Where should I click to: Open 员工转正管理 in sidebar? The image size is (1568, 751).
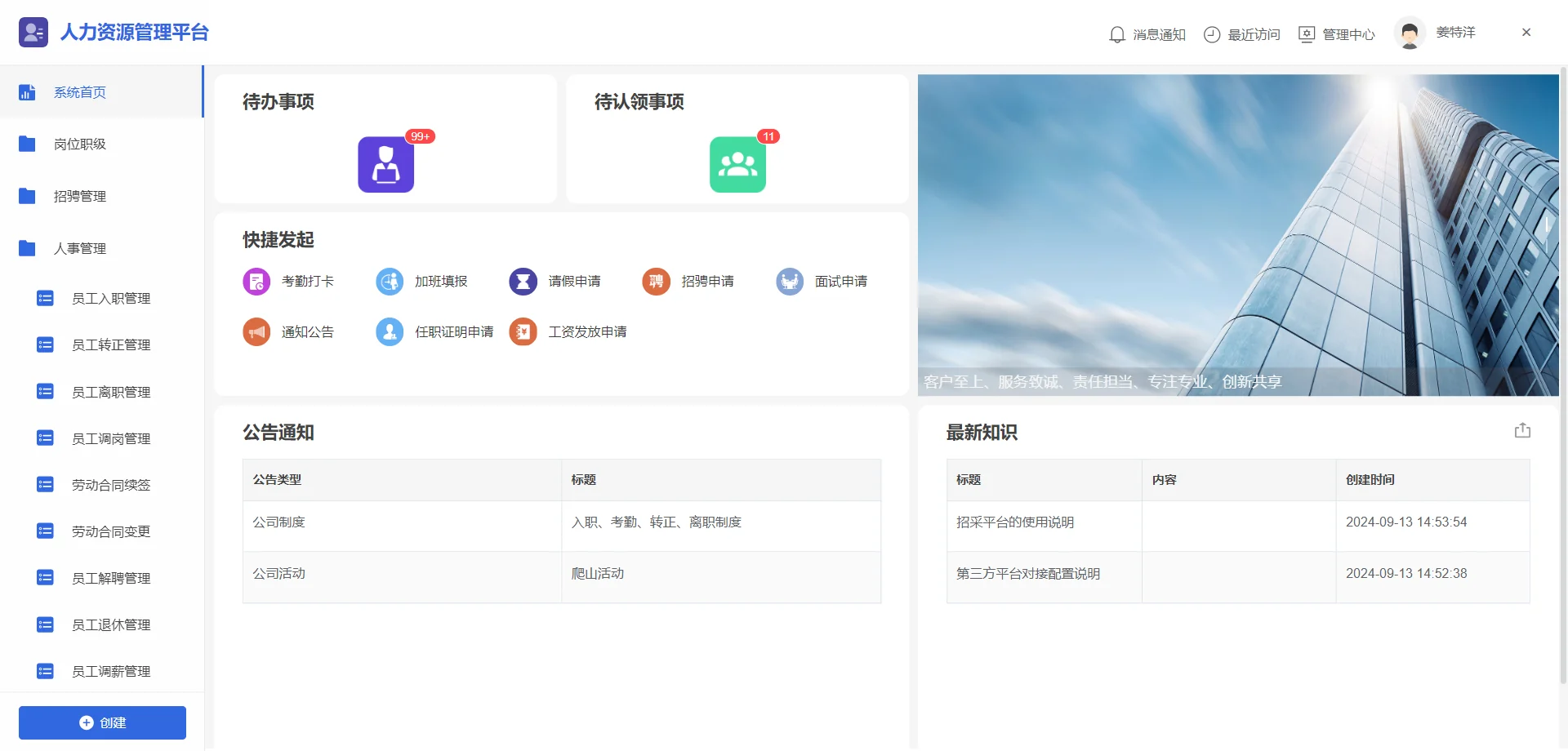[x=101, y=345]
